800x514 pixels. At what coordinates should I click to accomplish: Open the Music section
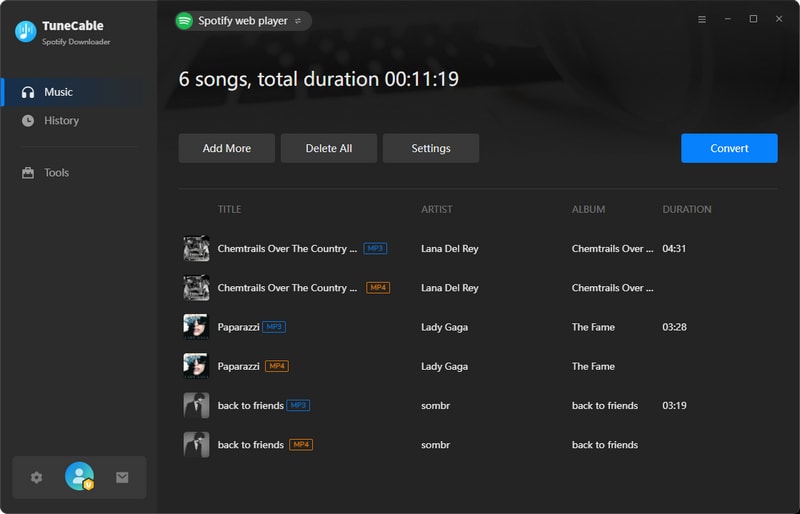pos(79,92)
